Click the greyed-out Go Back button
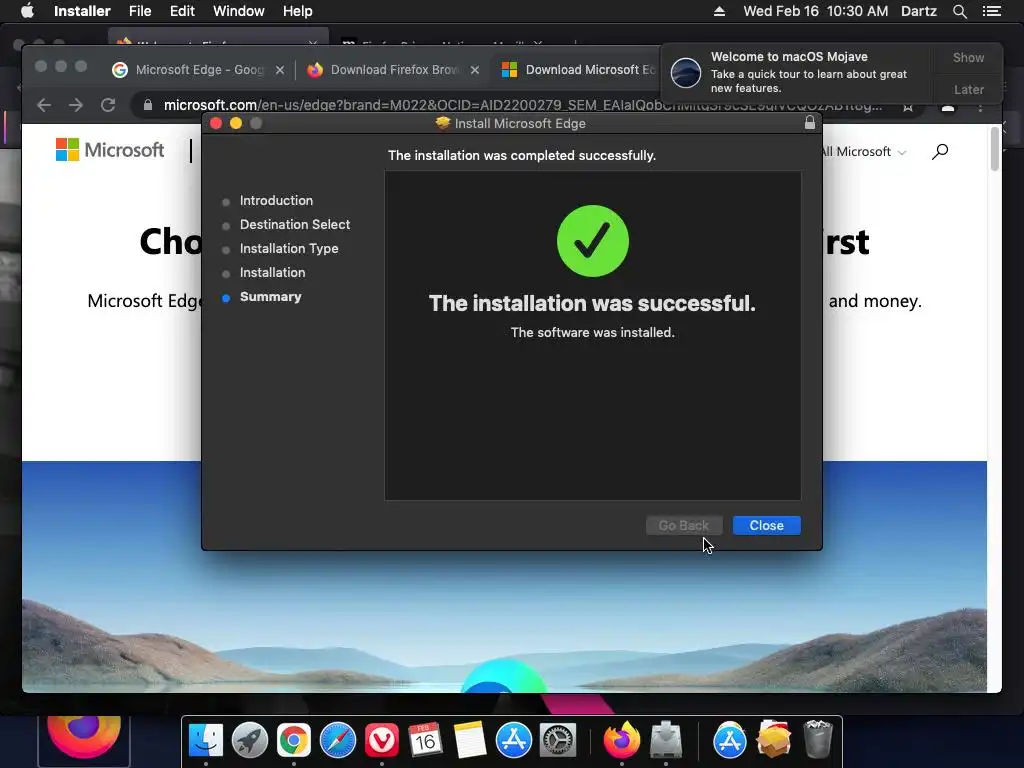Screen dimensions: 1024x768 683,526
